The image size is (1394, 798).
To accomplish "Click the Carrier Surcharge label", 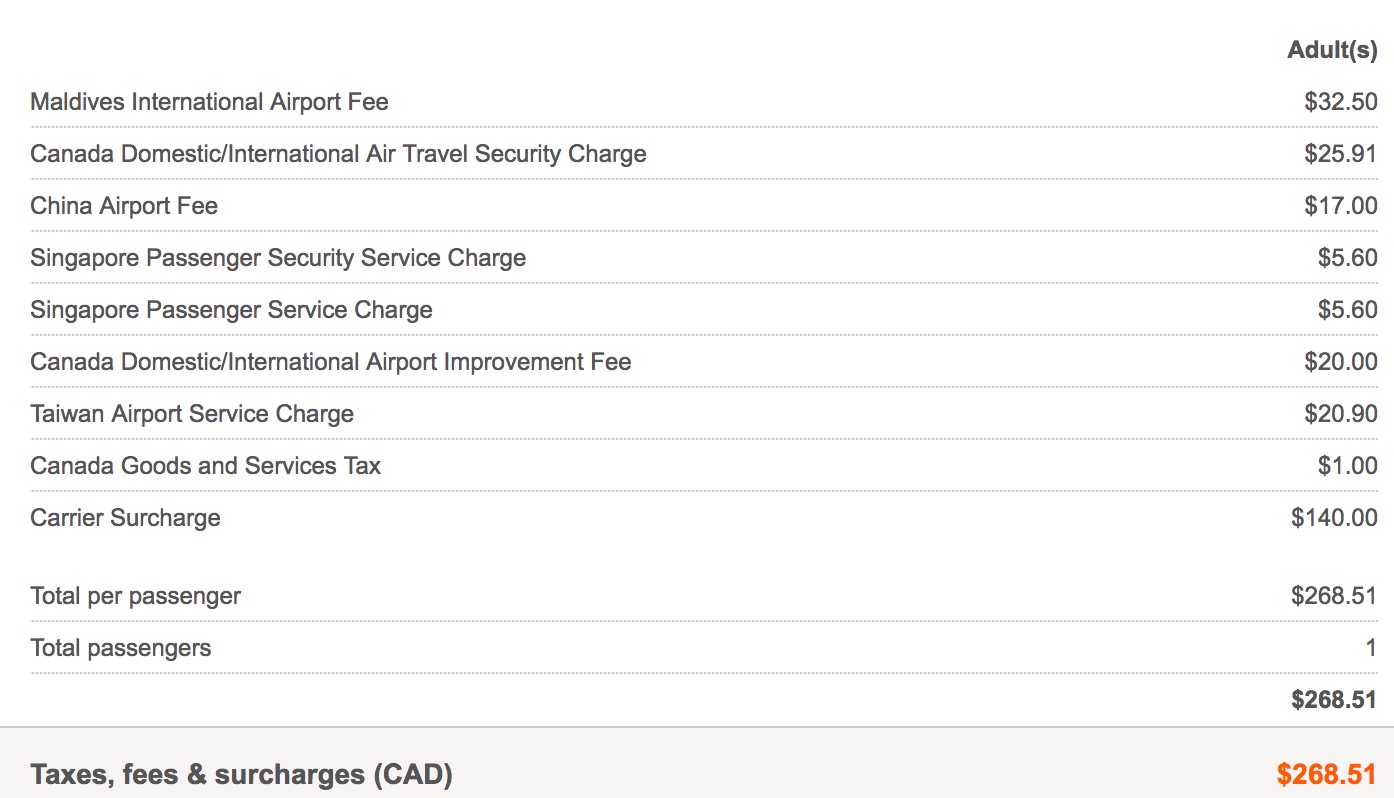I will 125,518.
